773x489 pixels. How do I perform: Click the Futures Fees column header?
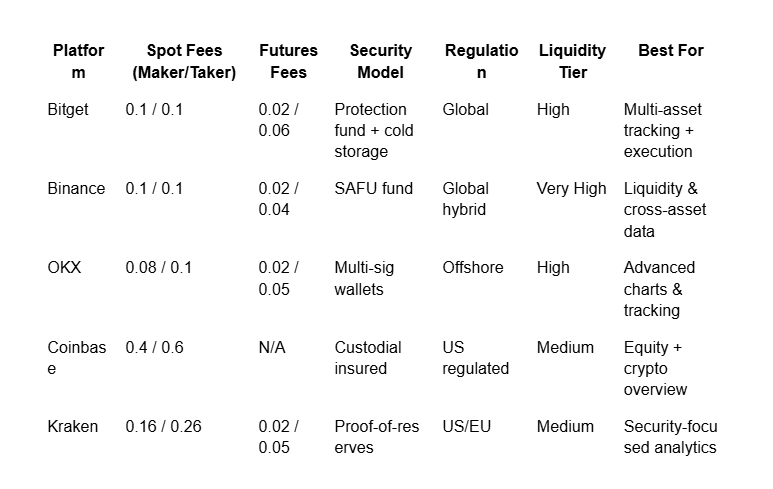[x=288, y=61]
